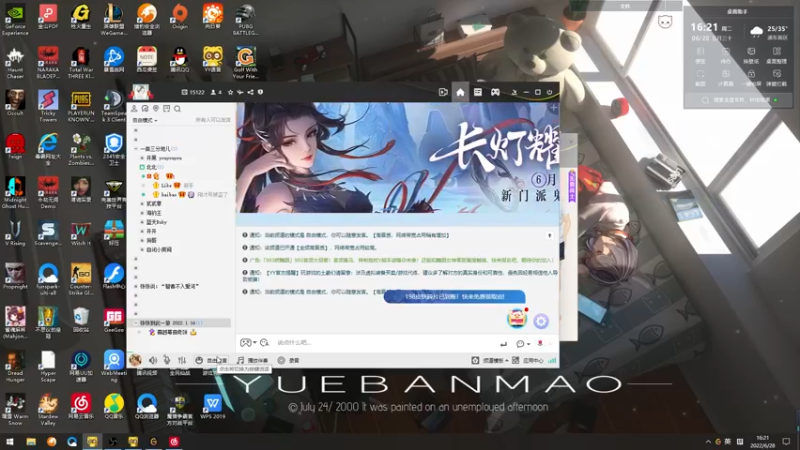The height and width of the screenshot is (450, 800).
Task: Expand the 蓝天Baby sub-channel
Action: pyautogui.click(x=142, y=222)
